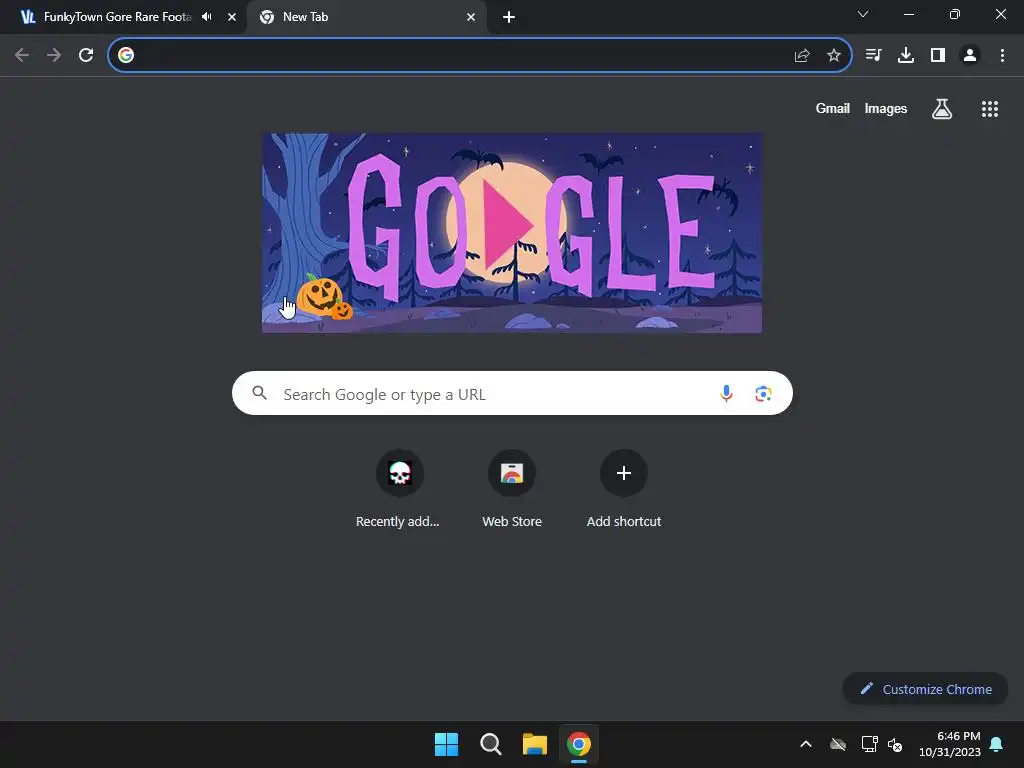This screenshot has width=1024, height=768.
Task: Click the OneDrive cloud tray icon
Action: [838, 744]
